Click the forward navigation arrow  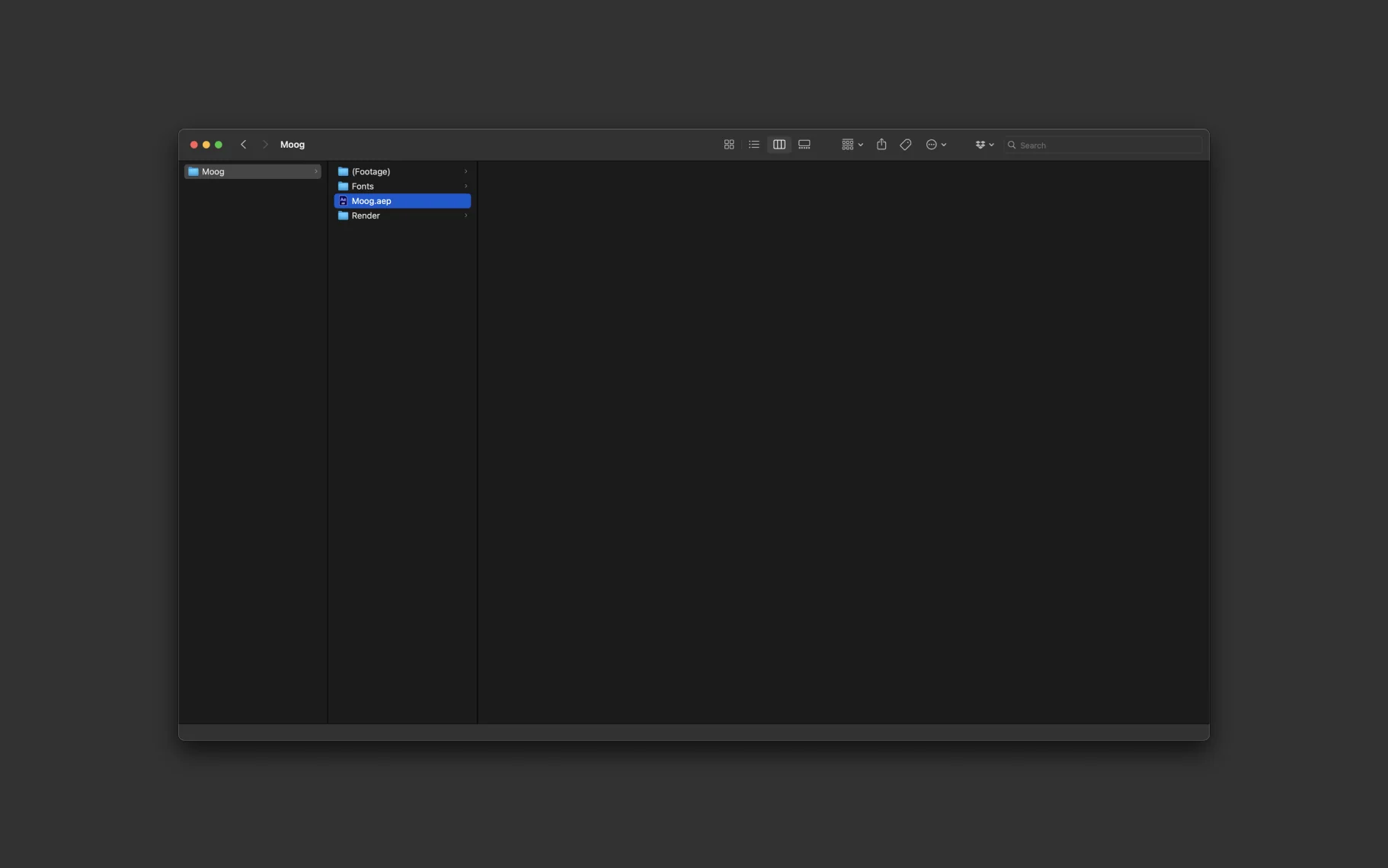point(265,144)
